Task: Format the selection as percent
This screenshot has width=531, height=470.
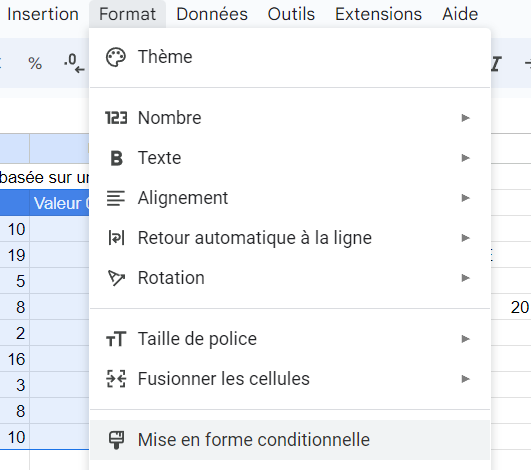Action: click(x=35, y=63)
